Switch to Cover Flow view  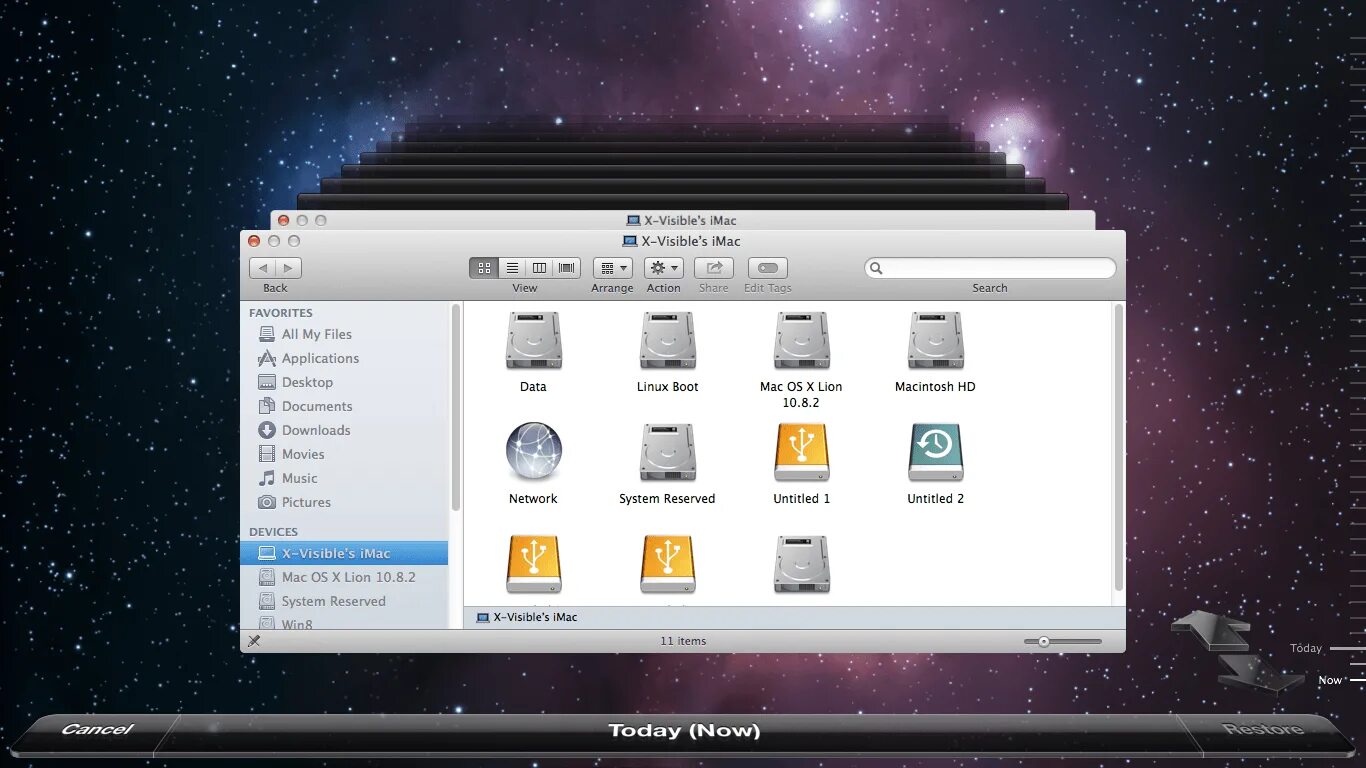[567, 268]
